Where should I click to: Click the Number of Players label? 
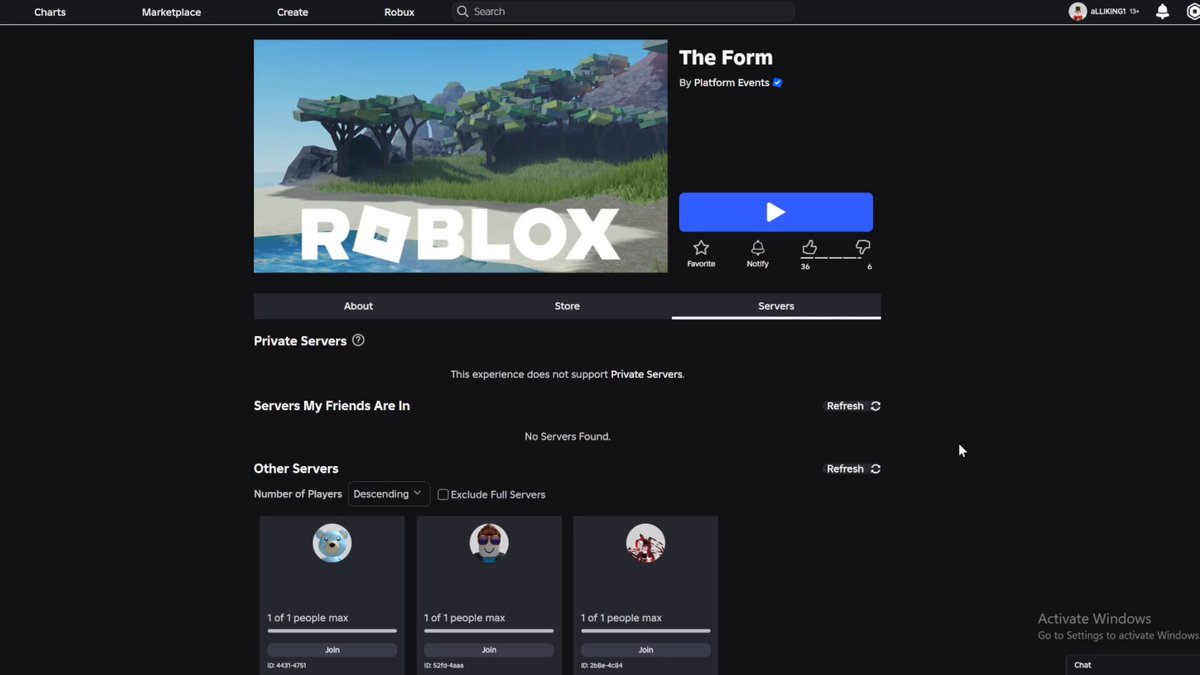pos(298,494)
